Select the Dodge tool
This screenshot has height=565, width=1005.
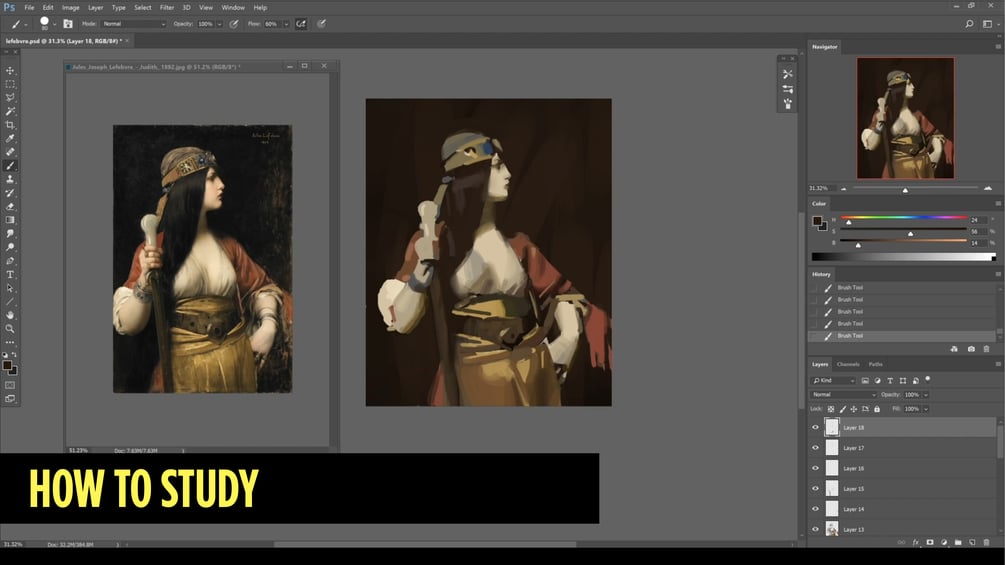[10, 247]
